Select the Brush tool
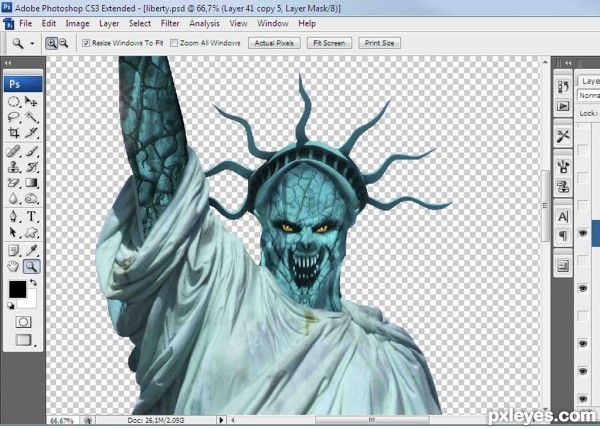This screenshot has width=600, height=429. pos(31,152)
